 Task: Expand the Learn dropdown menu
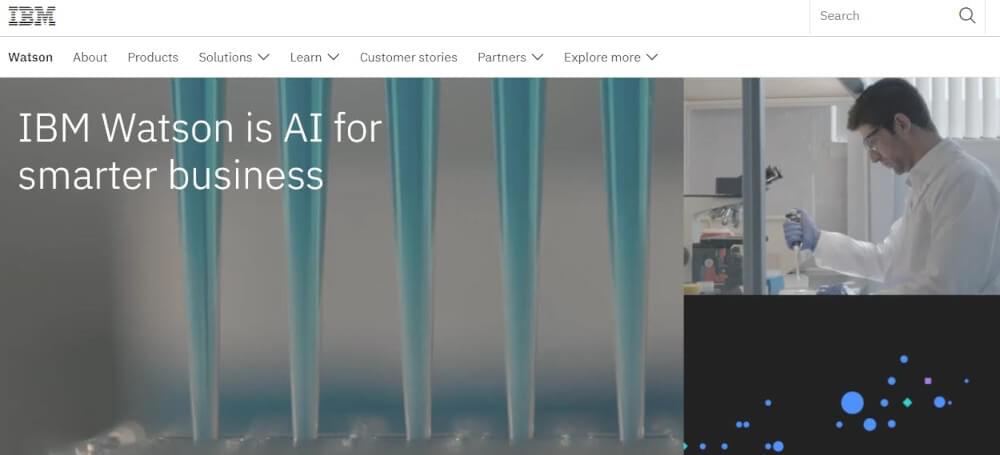(314, 57)
